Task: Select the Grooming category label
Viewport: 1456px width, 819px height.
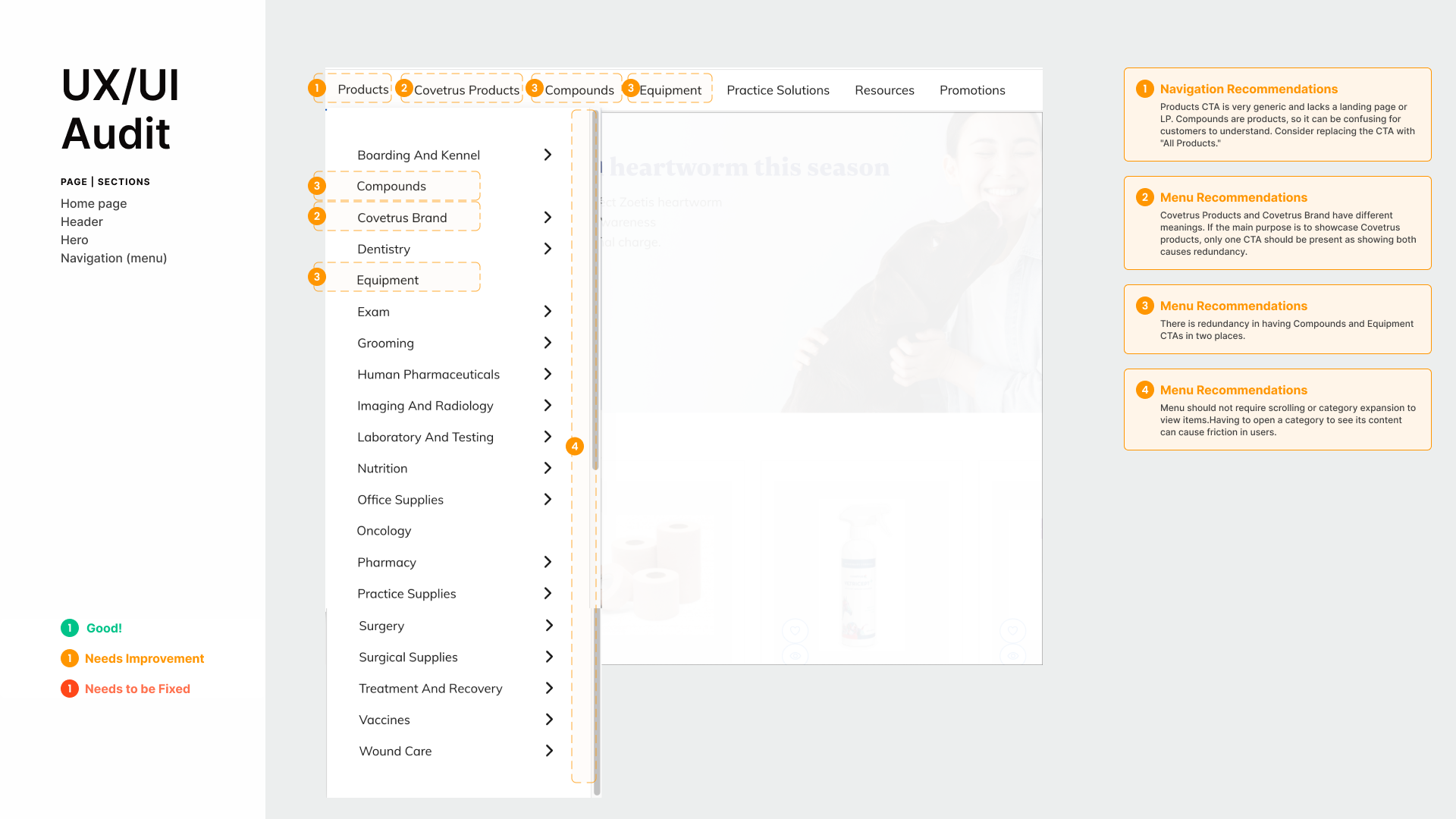Action: (385, 344)
